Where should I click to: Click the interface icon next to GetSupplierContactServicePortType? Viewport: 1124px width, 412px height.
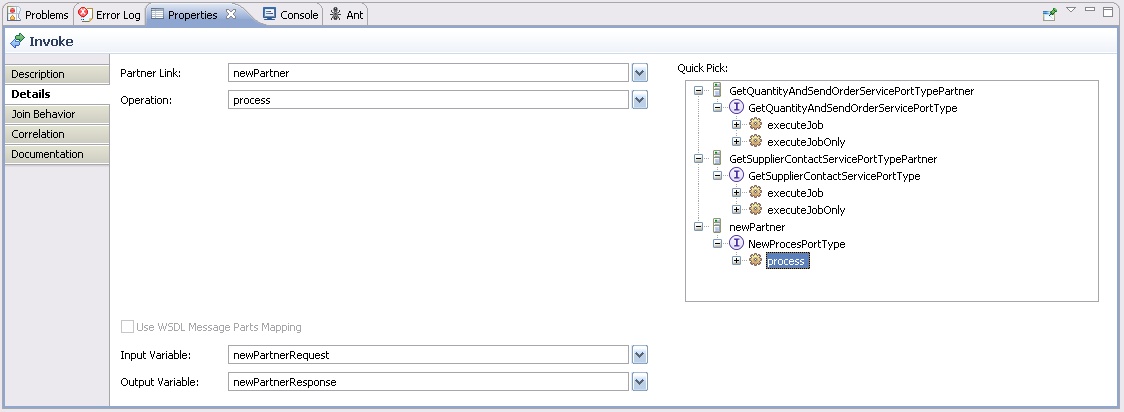coord(736,176)
